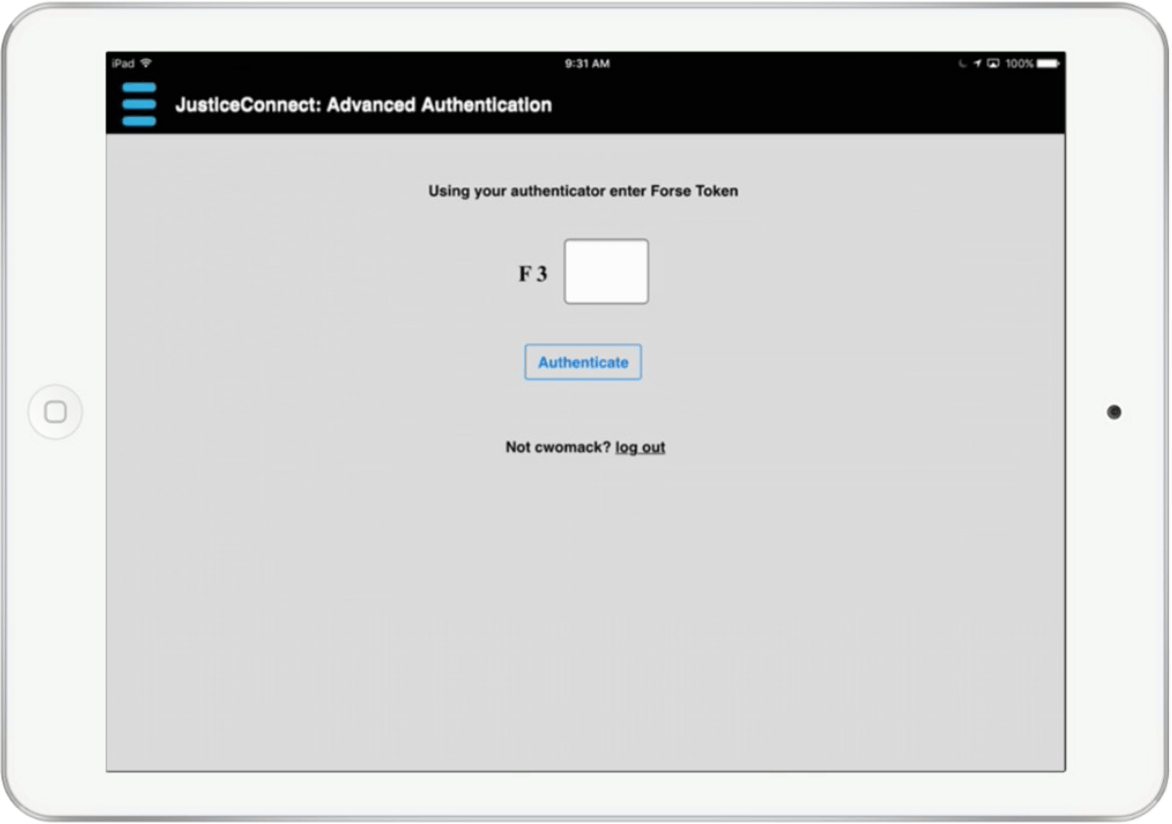Click the log out link

[x=640, y=447]
